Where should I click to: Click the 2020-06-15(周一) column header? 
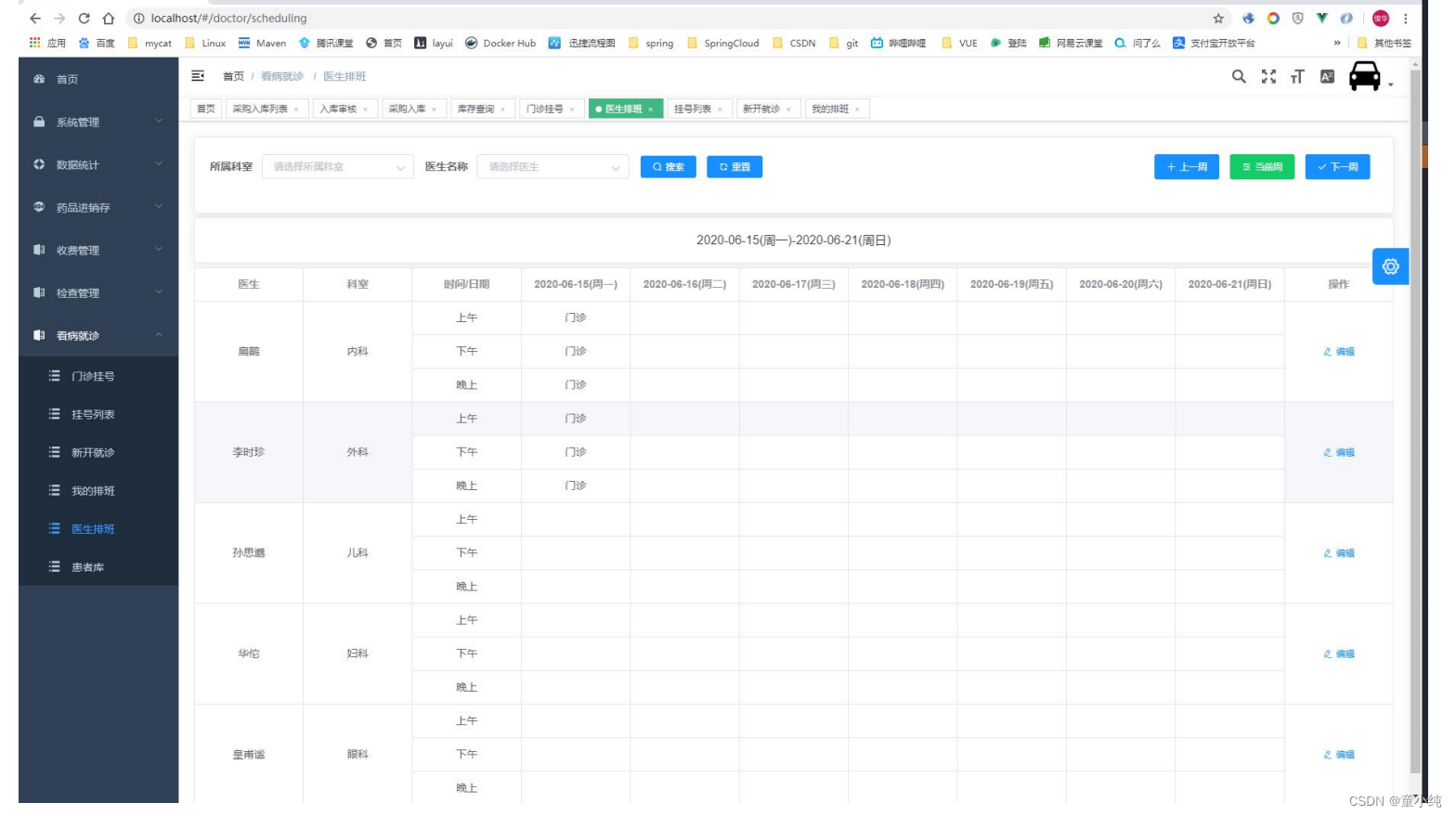click(x=576, y=284)
